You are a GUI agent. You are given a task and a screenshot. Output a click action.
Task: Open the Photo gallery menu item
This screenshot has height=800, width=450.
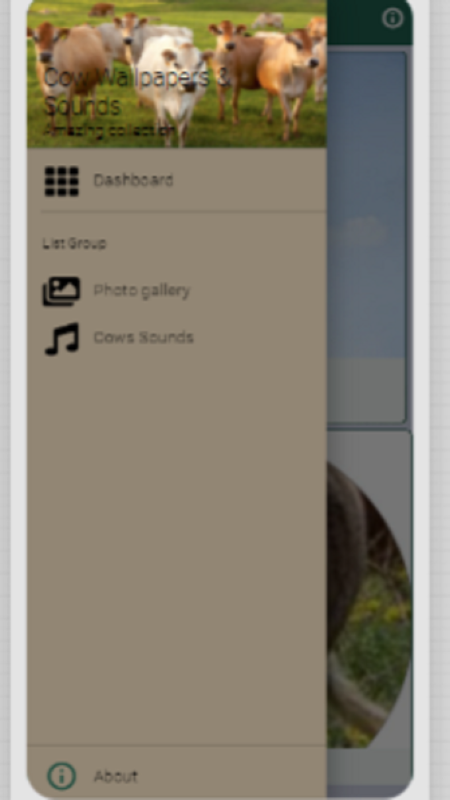click(177, 291)
